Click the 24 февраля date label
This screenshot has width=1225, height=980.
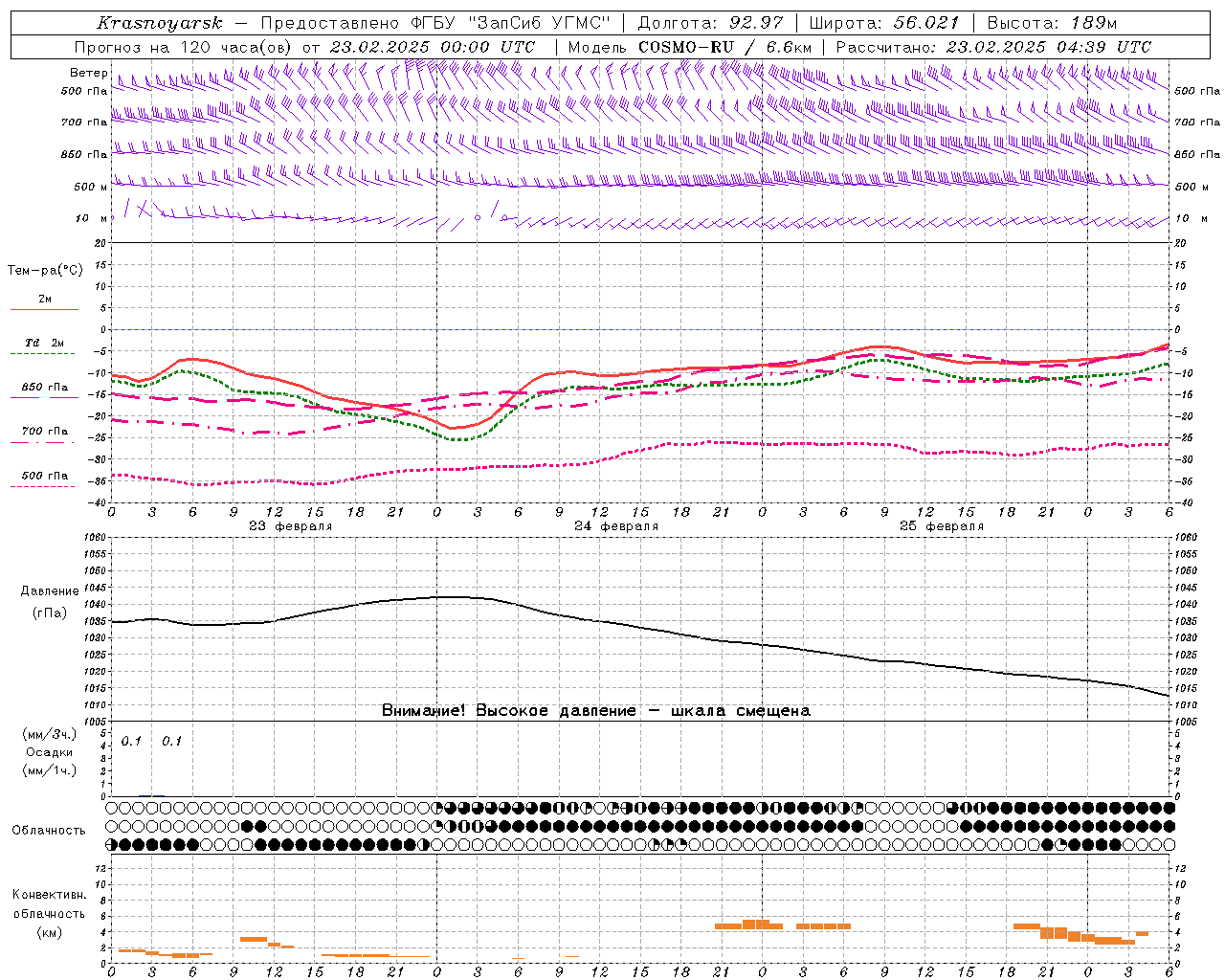pyautogui.click(x=616, y=526)
